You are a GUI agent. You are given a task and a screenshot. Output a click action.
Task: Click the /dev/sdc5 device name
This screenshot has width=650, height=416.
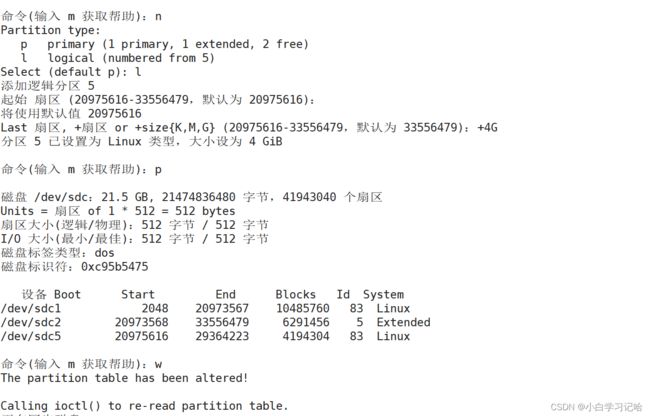[31, 336]
